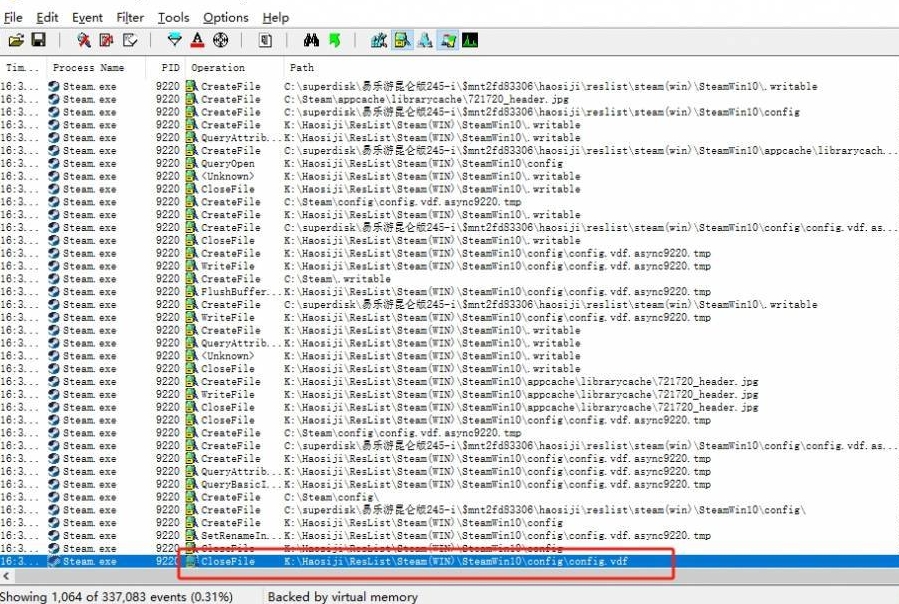Click the status text showing 1,064 of 337,083 events
The height and width of the screenshot is (604, 899).
(x=117, y=597)
